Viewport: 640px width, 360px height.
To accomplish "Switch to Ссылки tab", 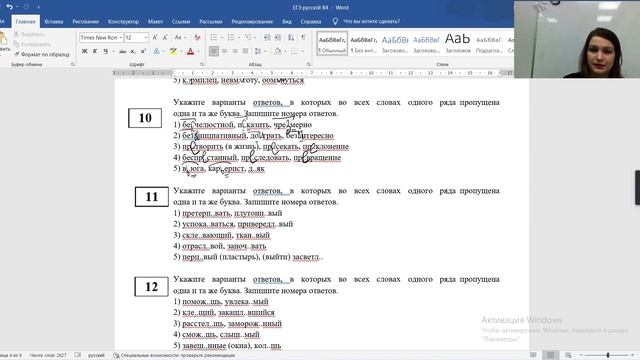I will click(x=181, y=22).
